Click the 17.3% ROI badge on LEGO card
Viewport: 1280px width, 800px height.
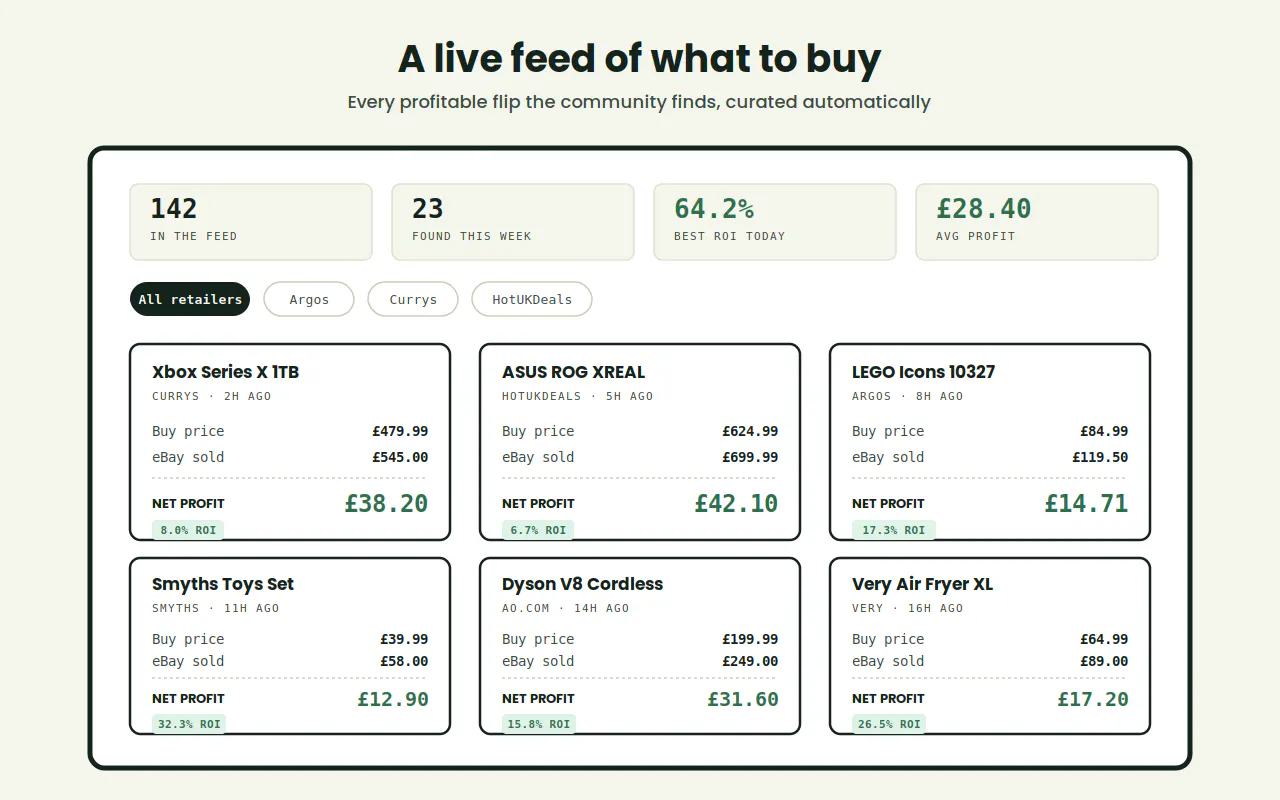tap(894, 530)
